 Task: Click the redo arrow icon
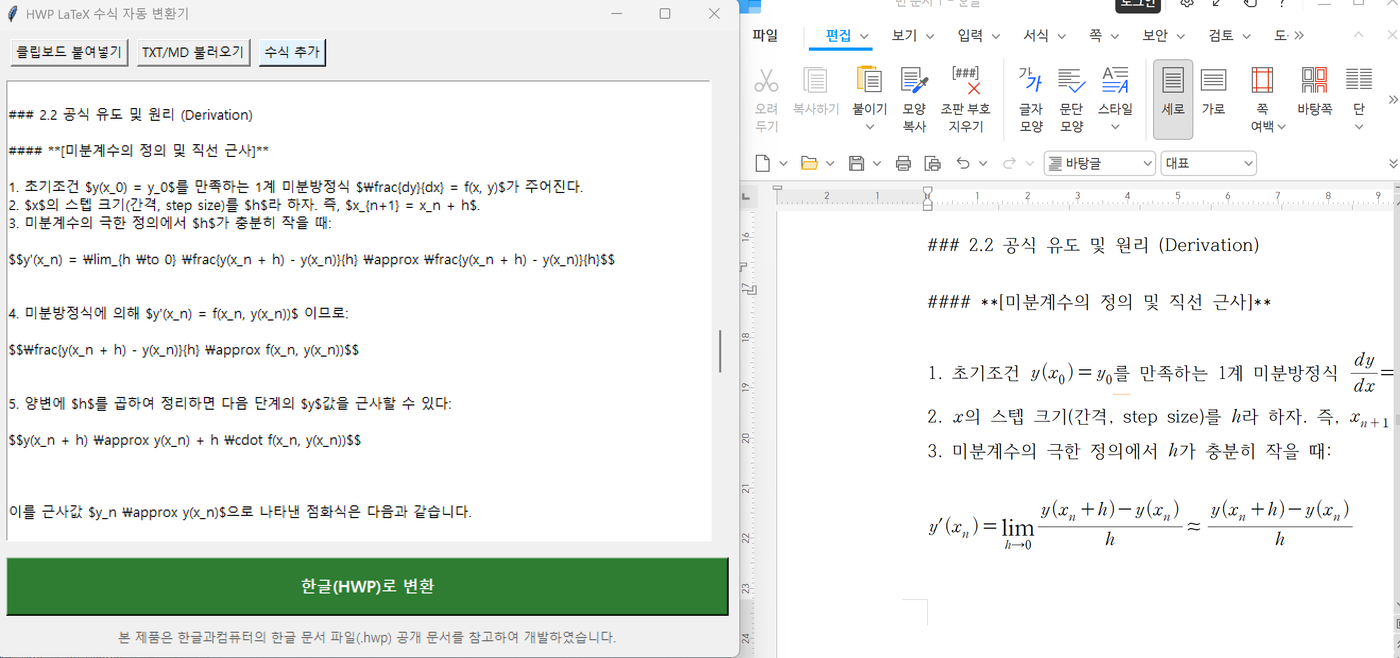1009,163
